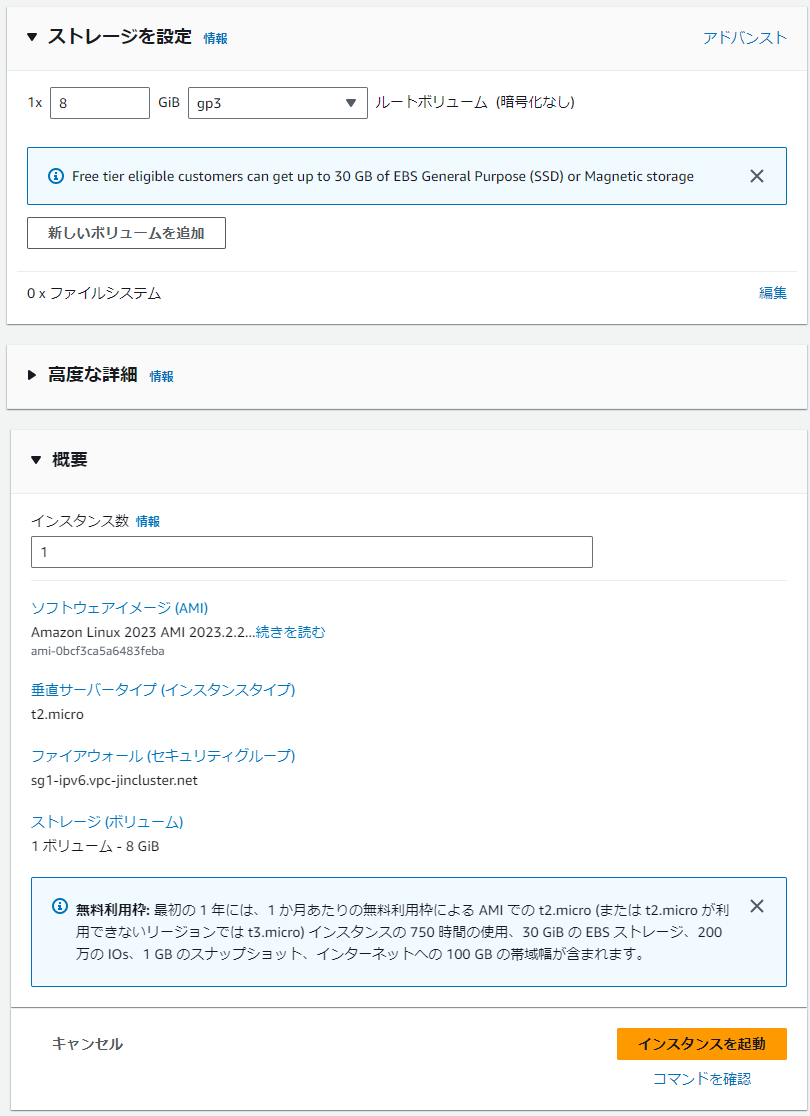This screenshot has height=1116, width=810.
Task: Click 新しいボリュームを追加 button
Action: 126,233
